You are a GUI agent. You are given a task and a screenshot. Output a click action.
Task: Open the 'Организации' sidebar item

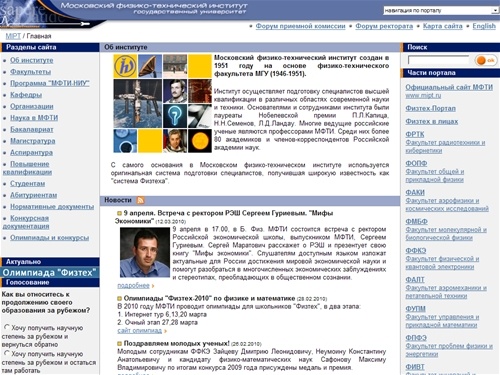click(x=32, y=106)
